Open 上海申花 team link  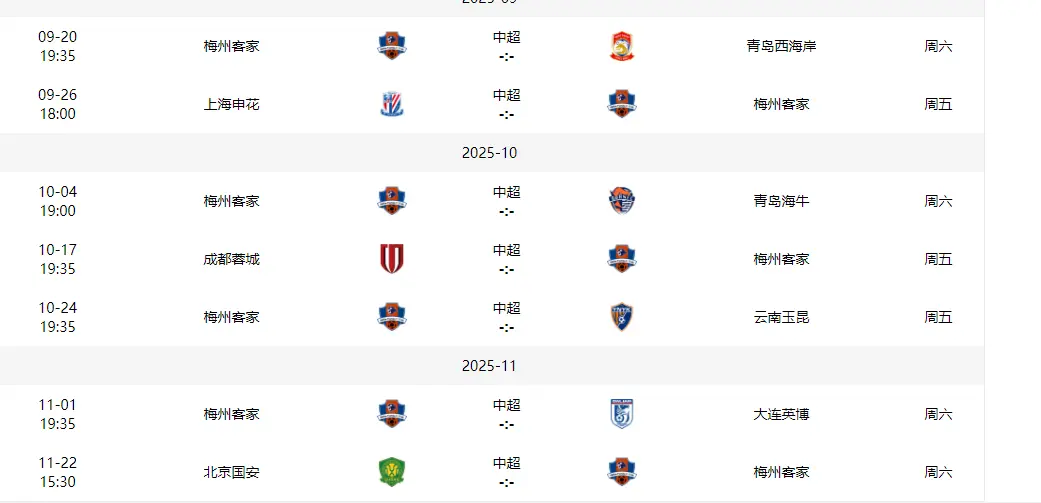point(231,104)
